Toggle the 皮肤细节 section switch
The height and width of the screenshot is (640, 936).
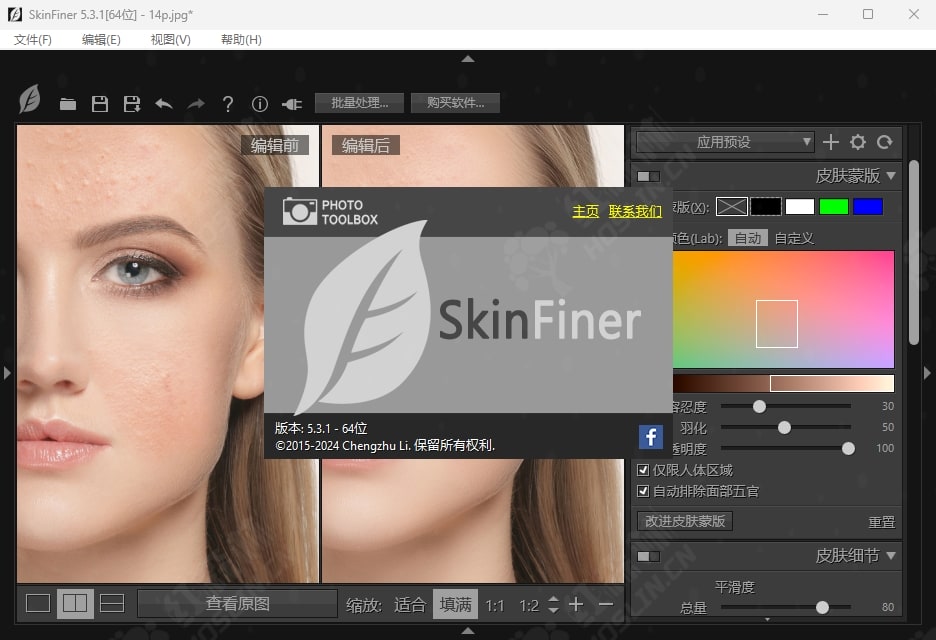coord(648,556)
